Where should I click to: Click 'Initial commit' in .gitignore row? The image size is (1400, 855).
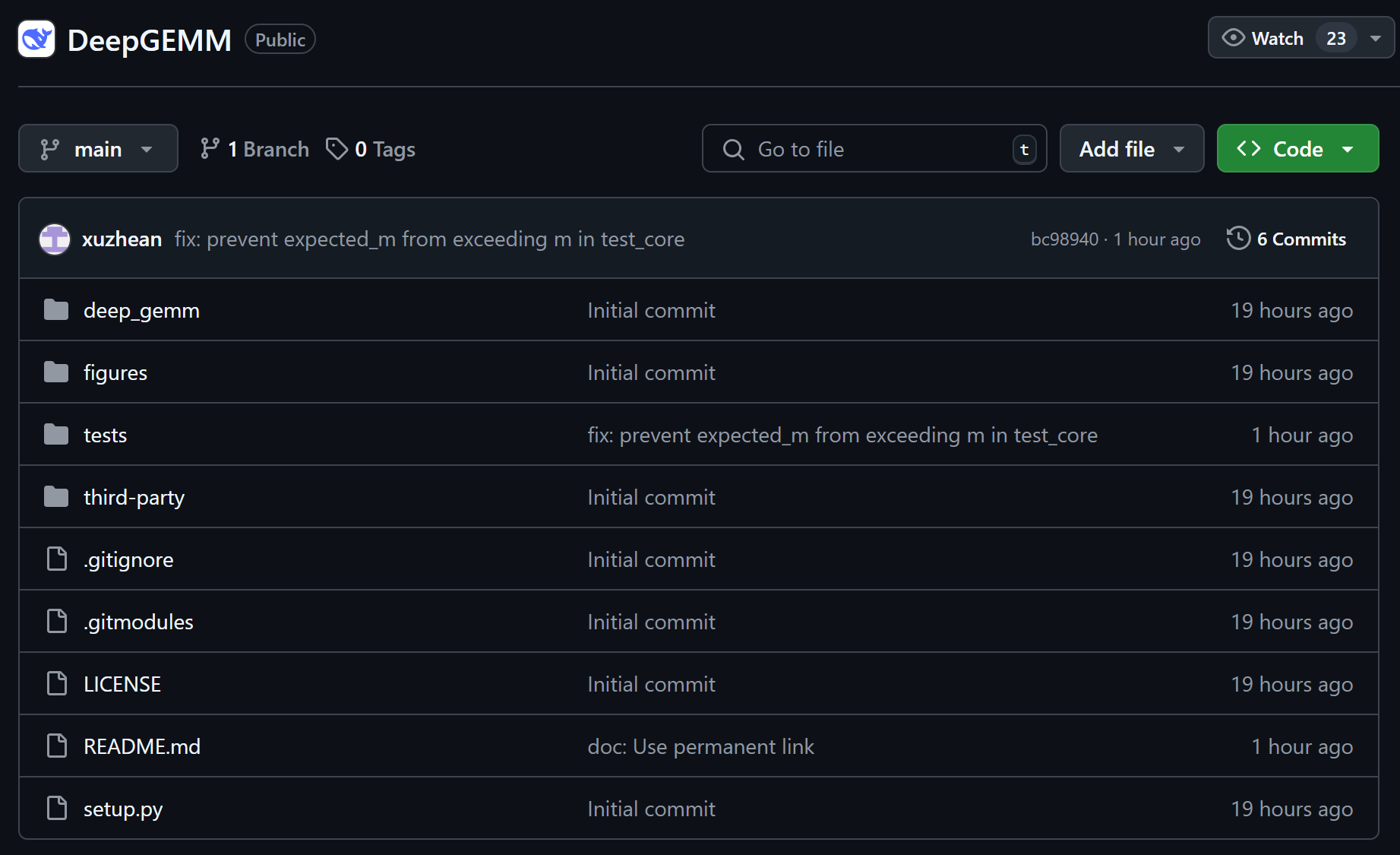point(651,559)
